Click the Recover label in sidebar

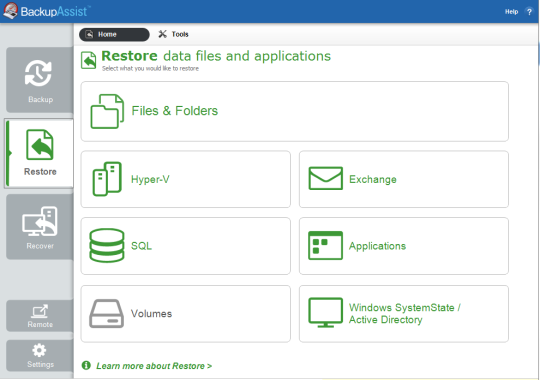pos(40,246)
